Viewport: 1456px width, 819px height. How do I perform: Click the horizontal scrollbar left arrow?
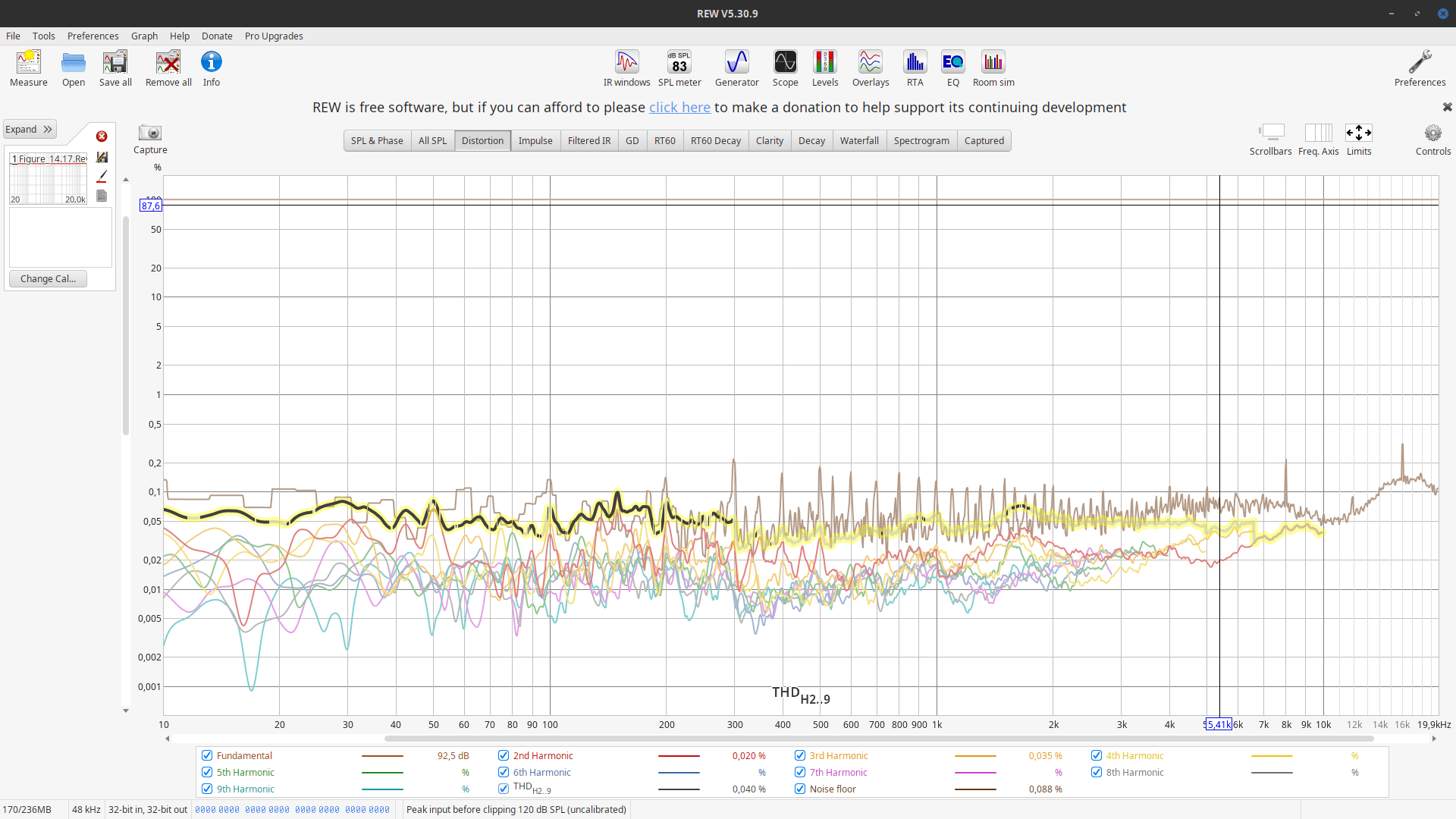(x=168, y=739)
